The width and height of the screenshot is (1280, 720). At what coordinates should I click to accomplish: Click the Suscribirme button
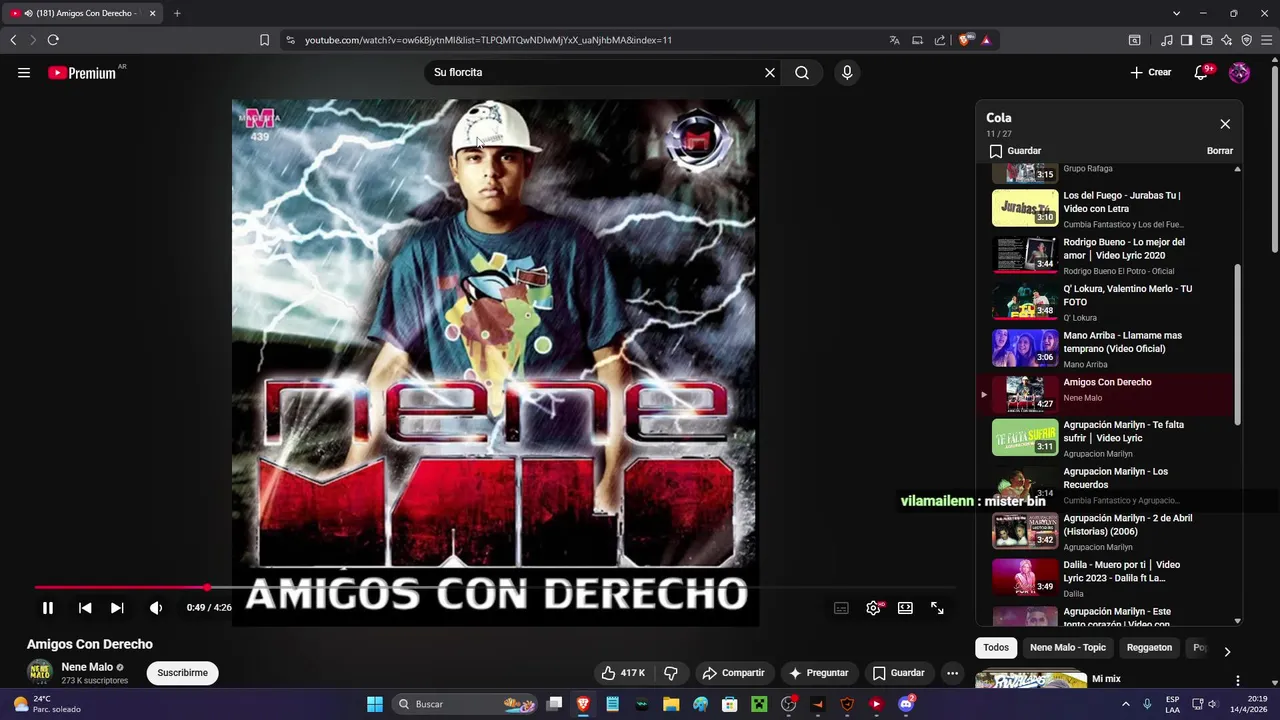182,673
